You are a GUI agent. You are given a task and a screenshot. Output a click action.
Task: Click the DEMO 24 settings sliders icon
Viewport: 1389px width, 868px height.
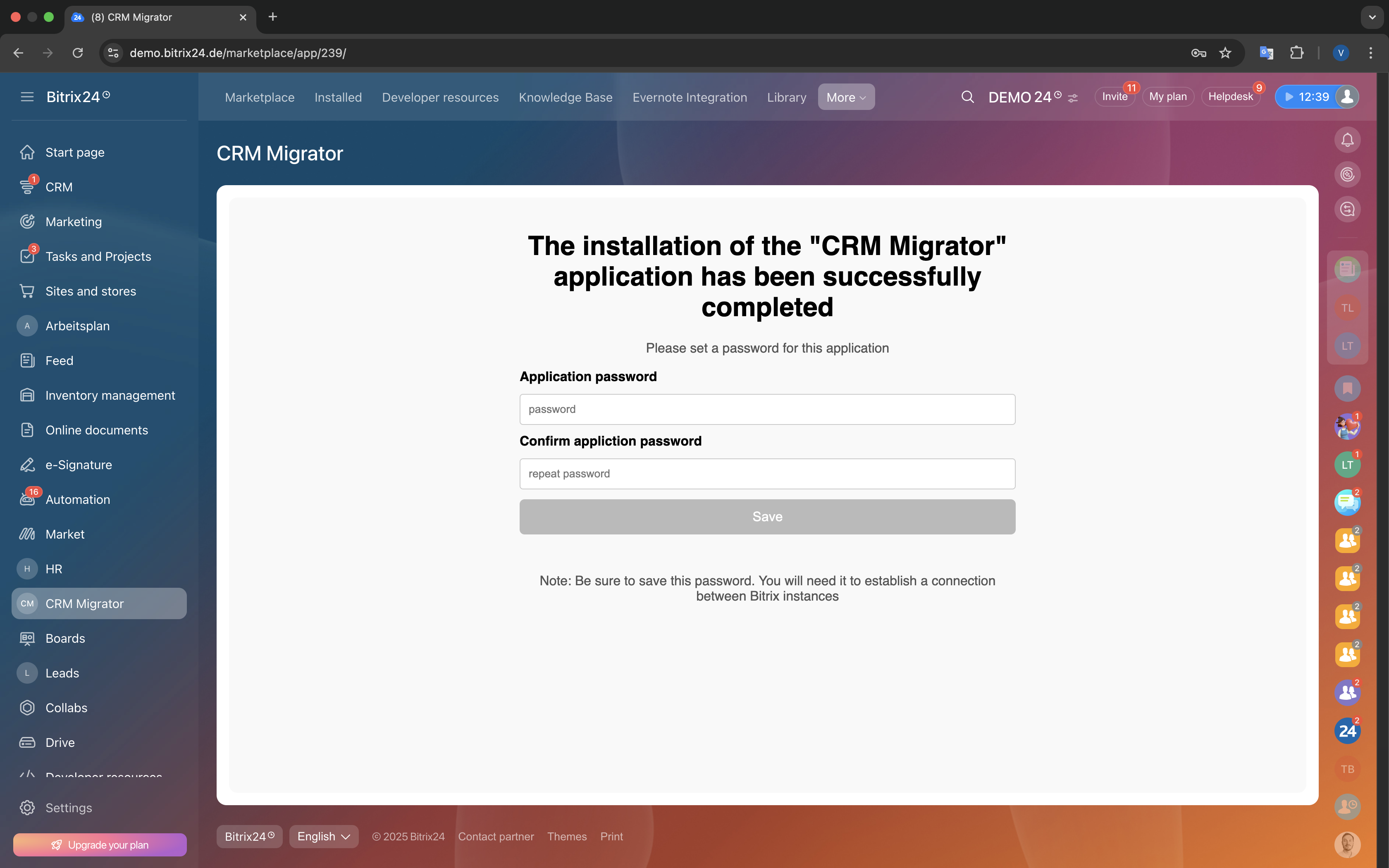[1073, 98]
